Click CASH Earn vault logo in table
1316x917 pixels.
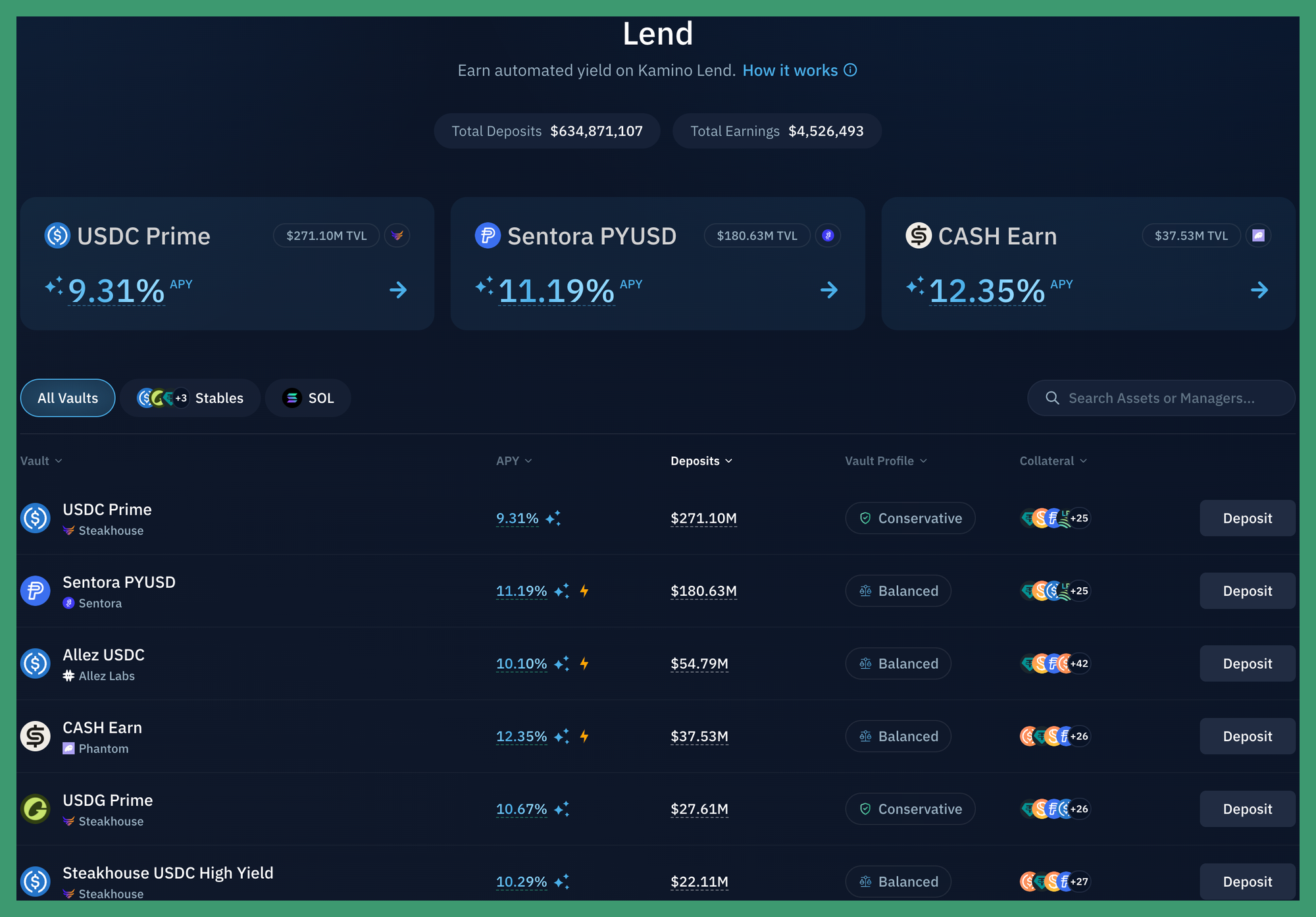(x=36, y=736)
